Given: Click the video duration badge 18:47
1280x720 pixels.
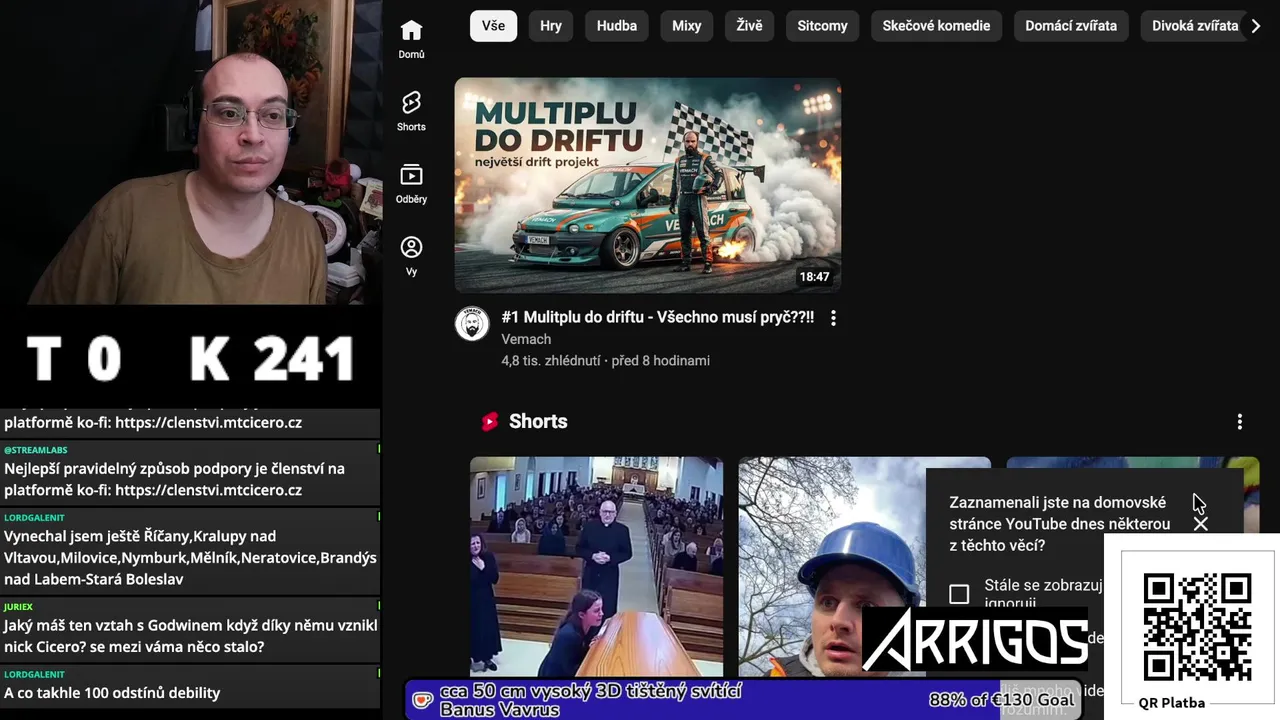Looking at the screenshot, I should (x=814, y=277).
